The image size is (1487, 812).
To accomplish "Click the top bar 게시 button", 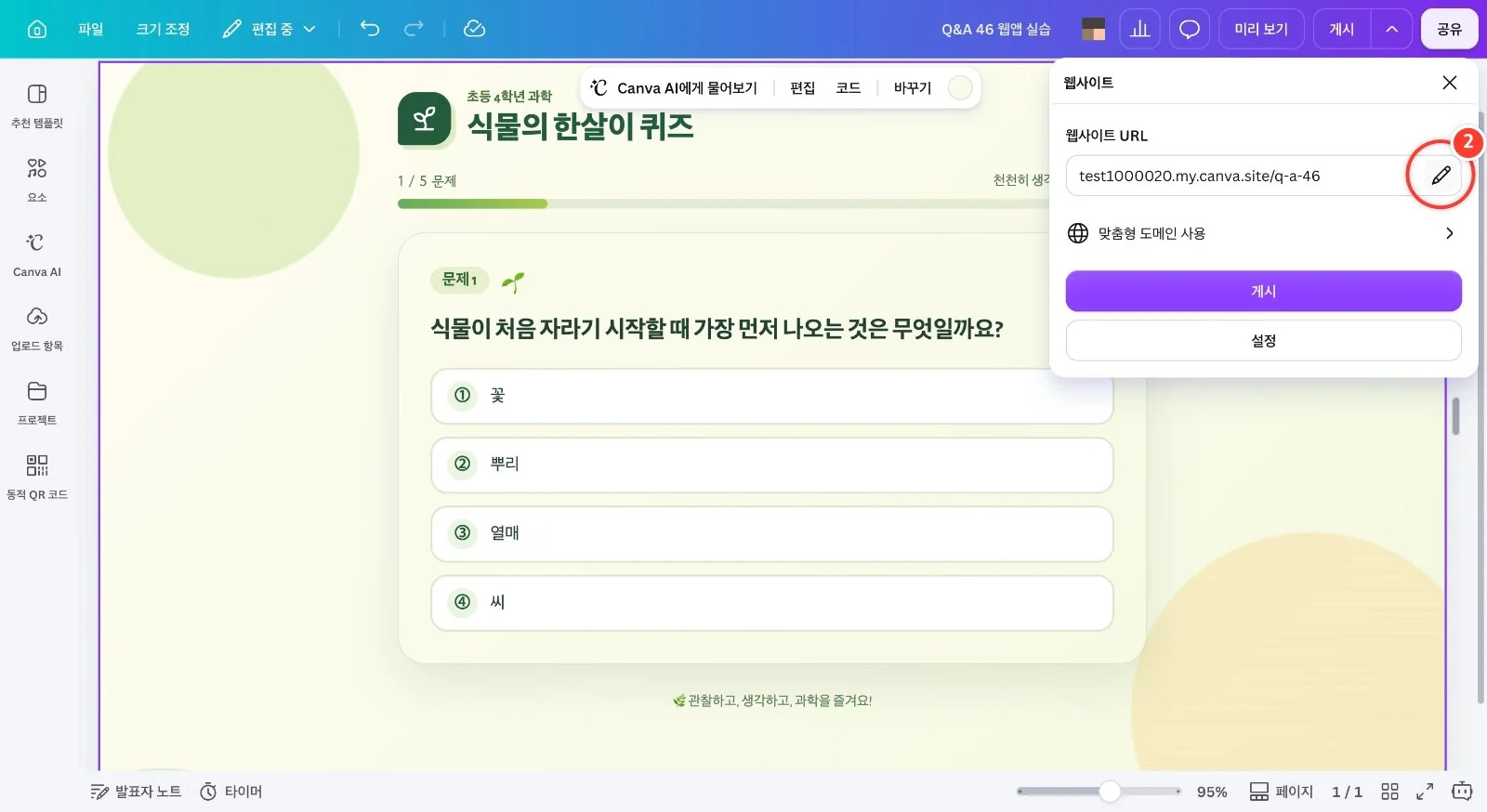I will point(1342,29).
